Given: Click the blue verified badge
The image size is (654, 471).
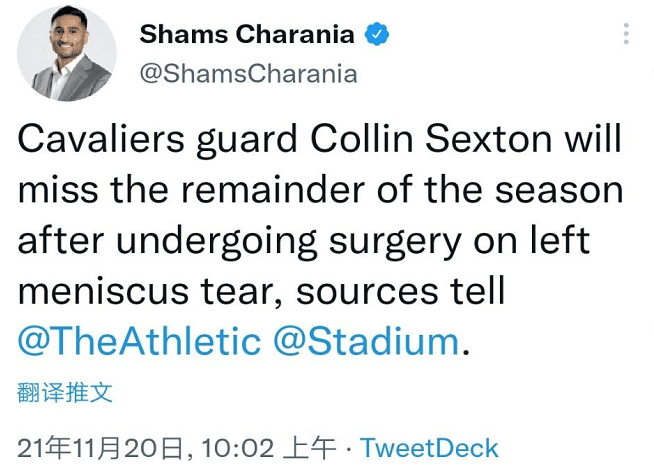Looking at the screenshot, I should point(377,35).
